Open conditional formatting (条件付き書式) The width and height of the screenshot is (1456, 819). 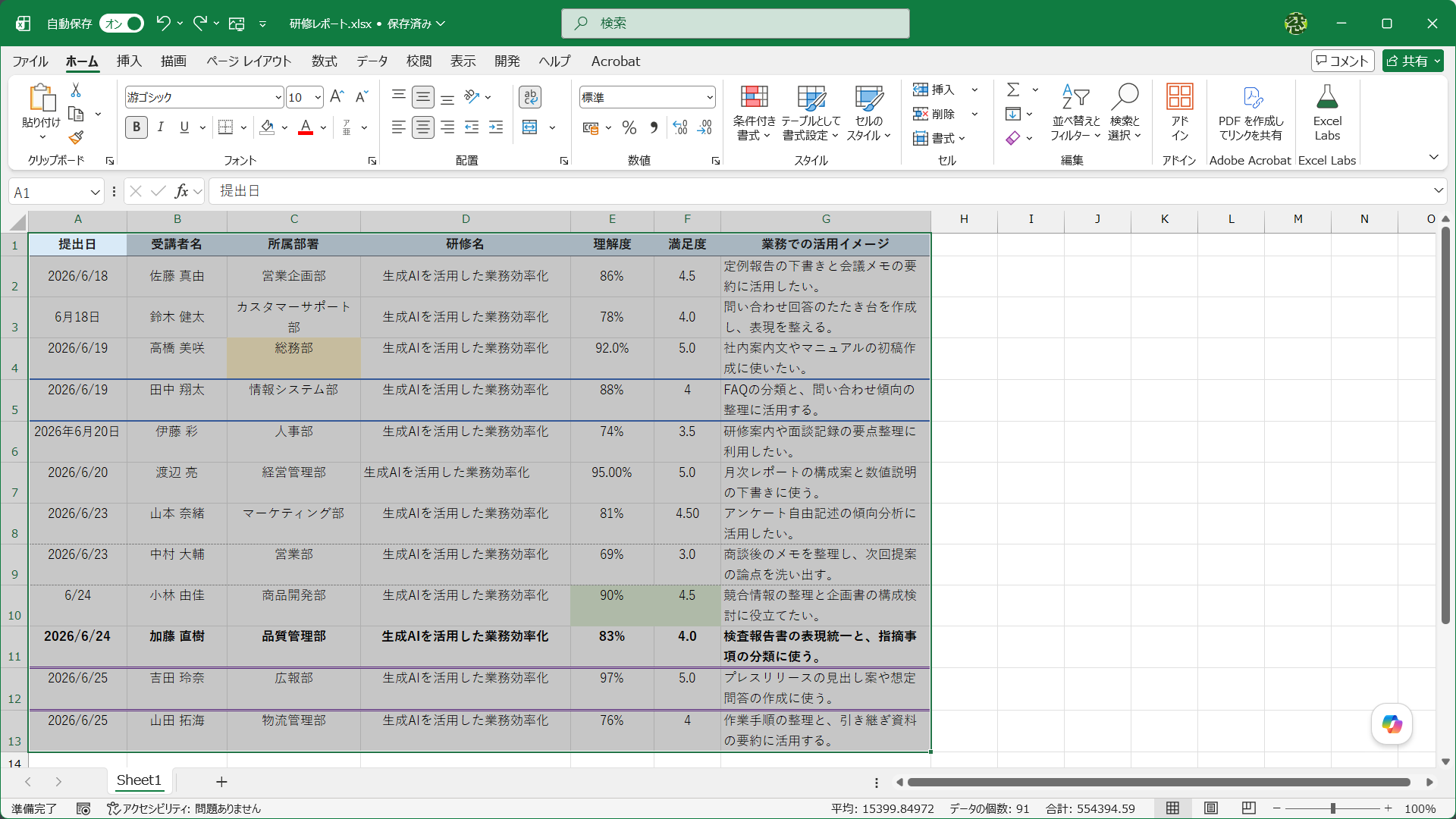(754, 113)
